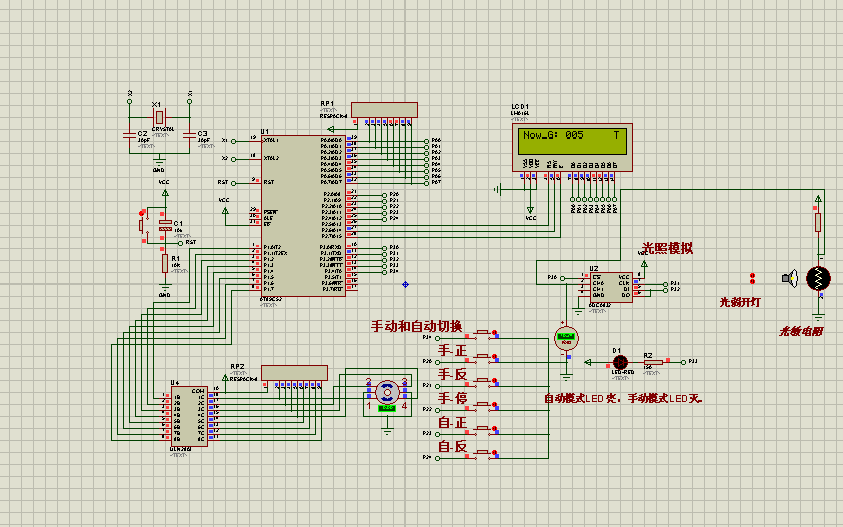Click the U4 ULN2003 driver chip
The width and height of the screenshot is (843, 527).
coord(189,416)
